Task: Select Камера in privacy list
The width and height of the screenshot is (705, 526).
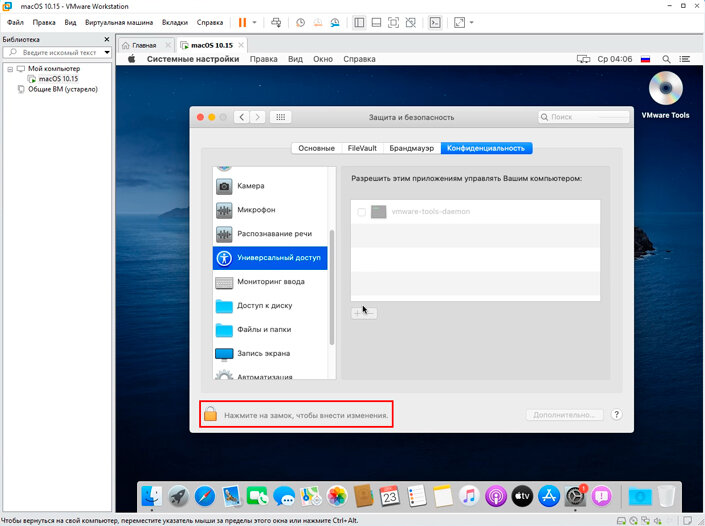Action: 270,186
